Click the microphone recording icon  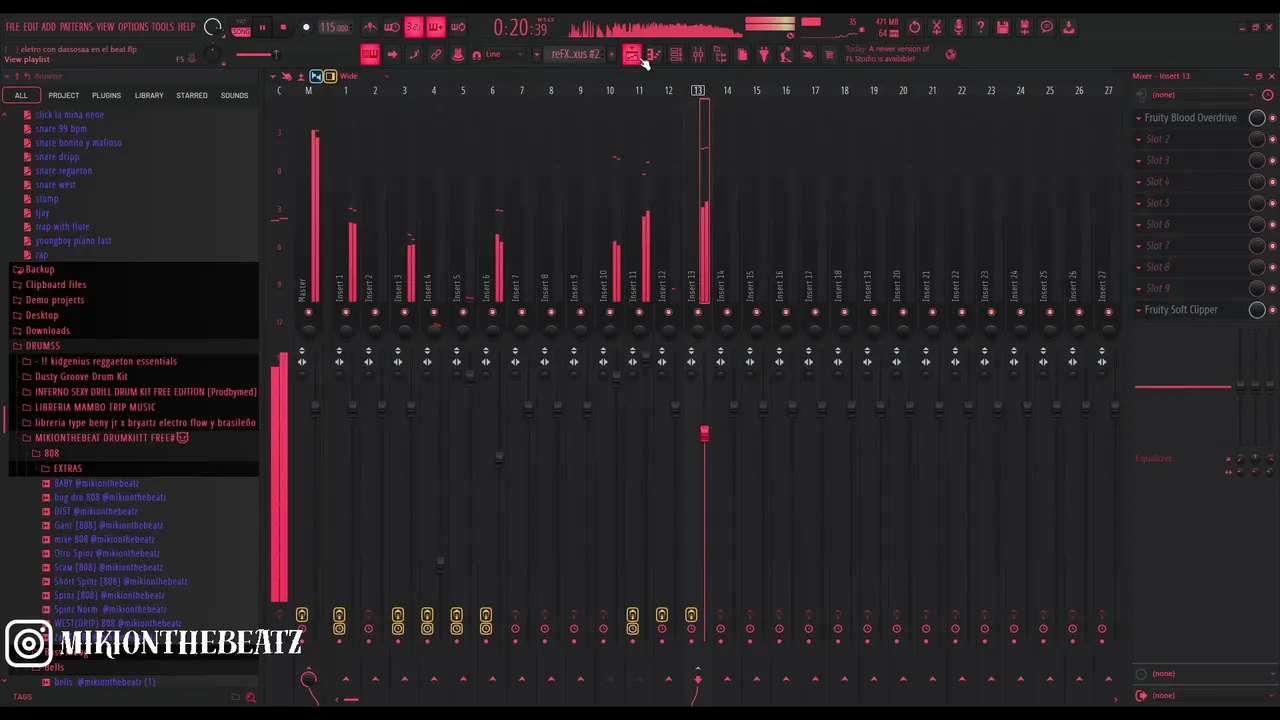(x=958, y=27)
